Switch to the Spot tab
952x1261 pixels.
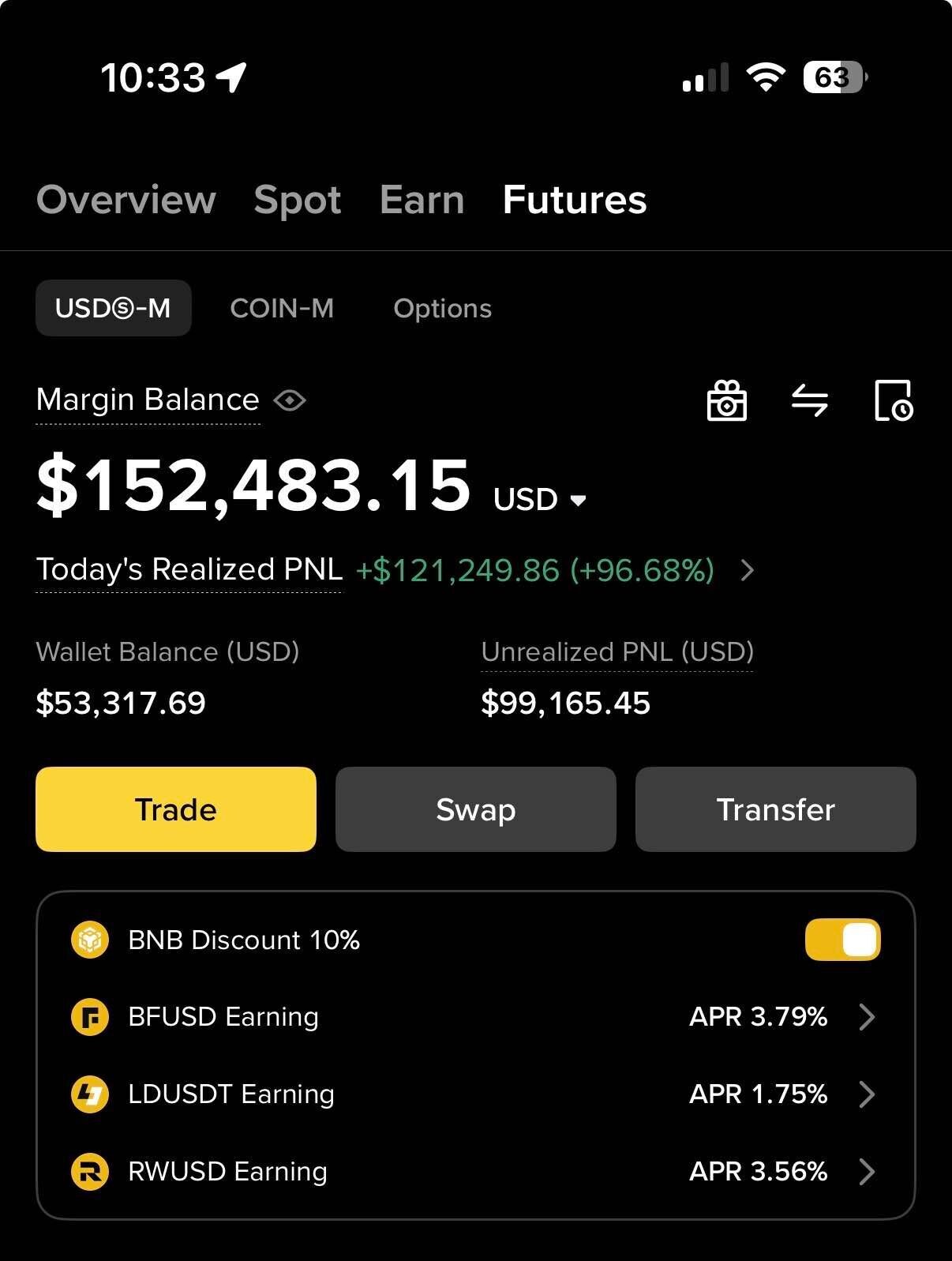(x=298, y=200)
